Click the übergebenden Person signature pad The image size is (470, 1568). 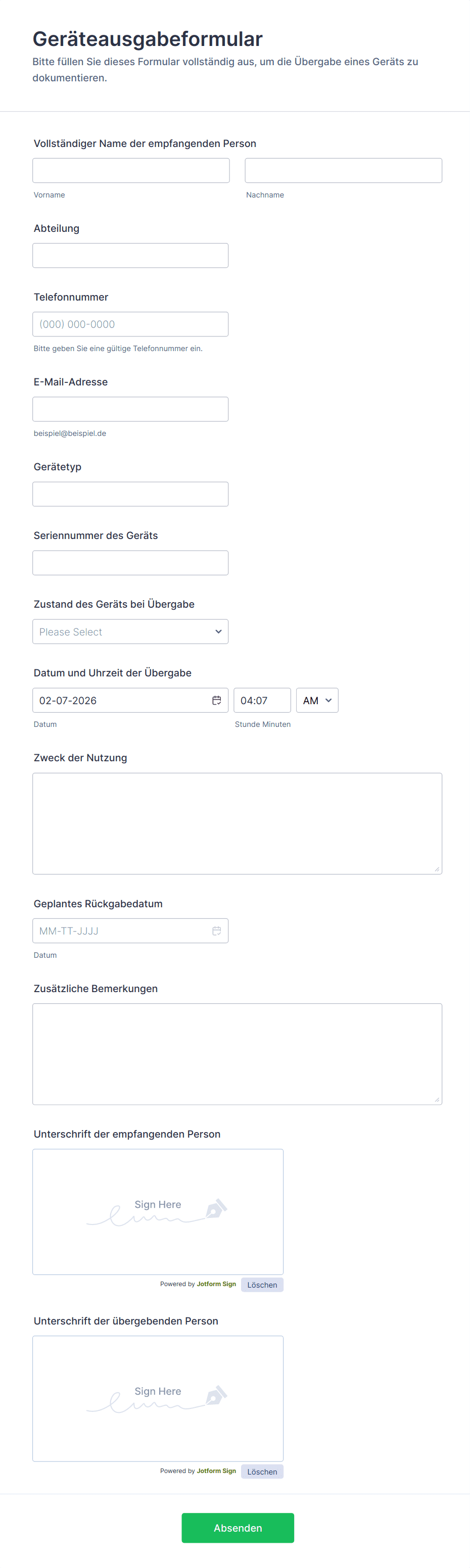158,1398
